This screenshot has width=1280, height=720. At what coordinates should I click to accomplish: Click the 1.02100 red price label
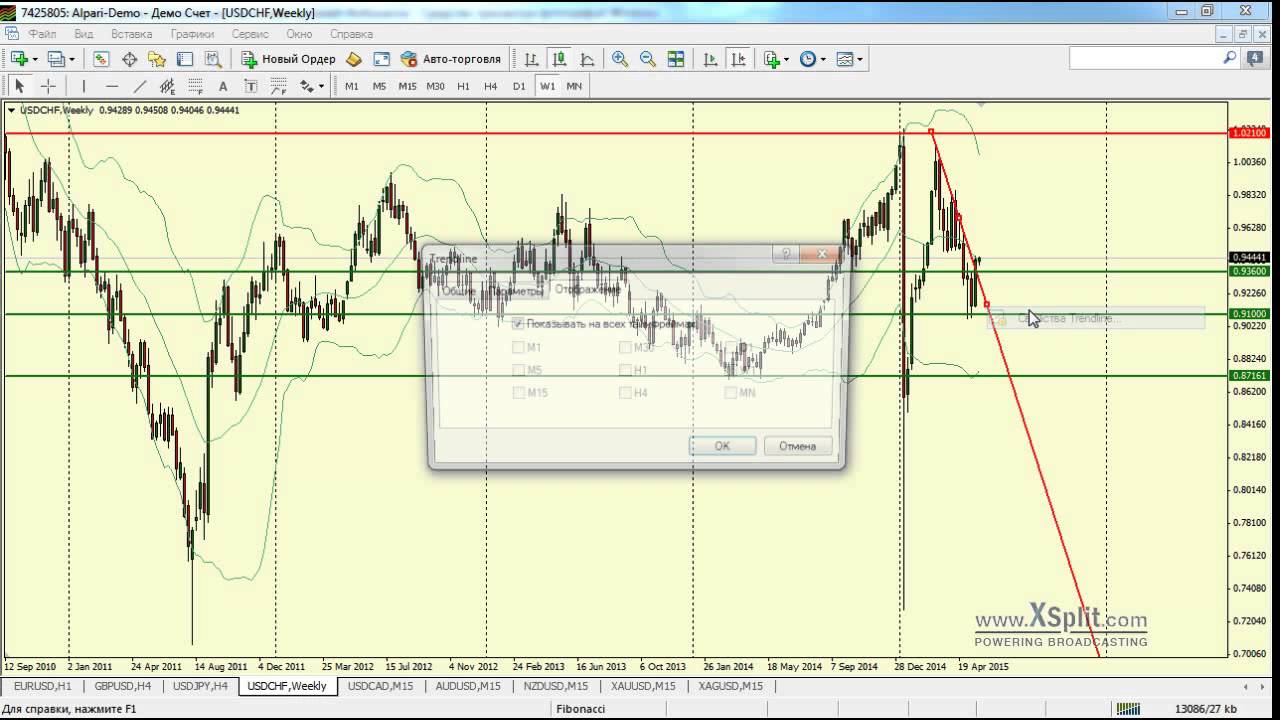pyautogui.click(x=1250, y=133)
